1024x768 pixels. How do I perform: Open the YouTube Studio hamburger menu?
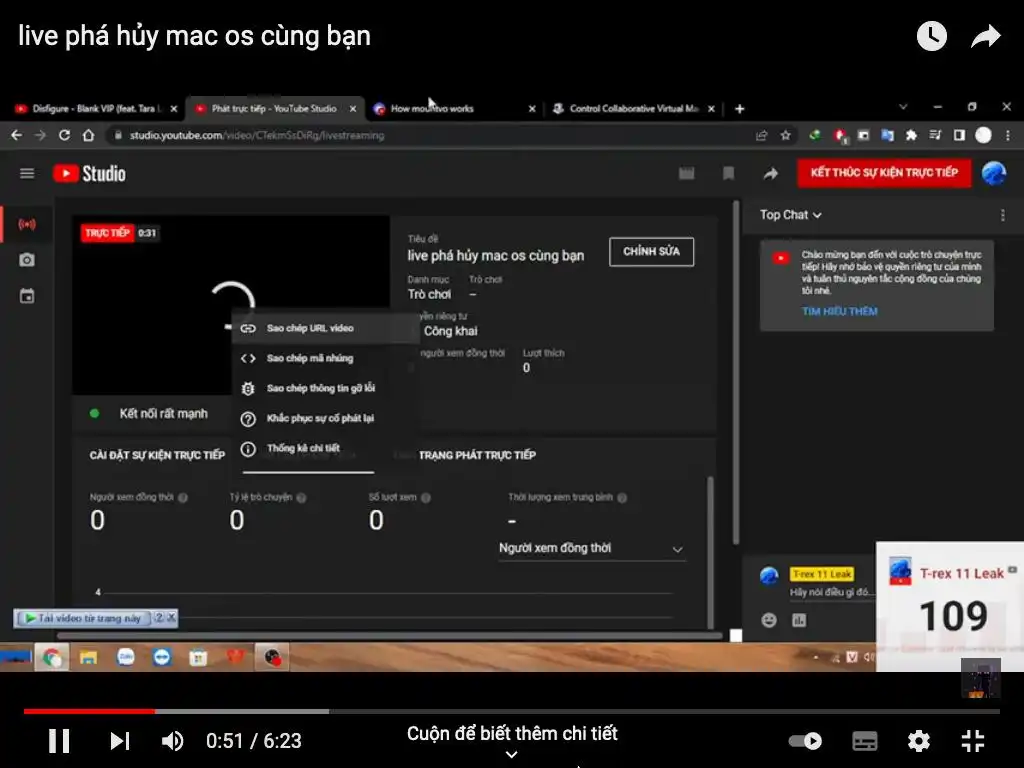click(27, 173)
